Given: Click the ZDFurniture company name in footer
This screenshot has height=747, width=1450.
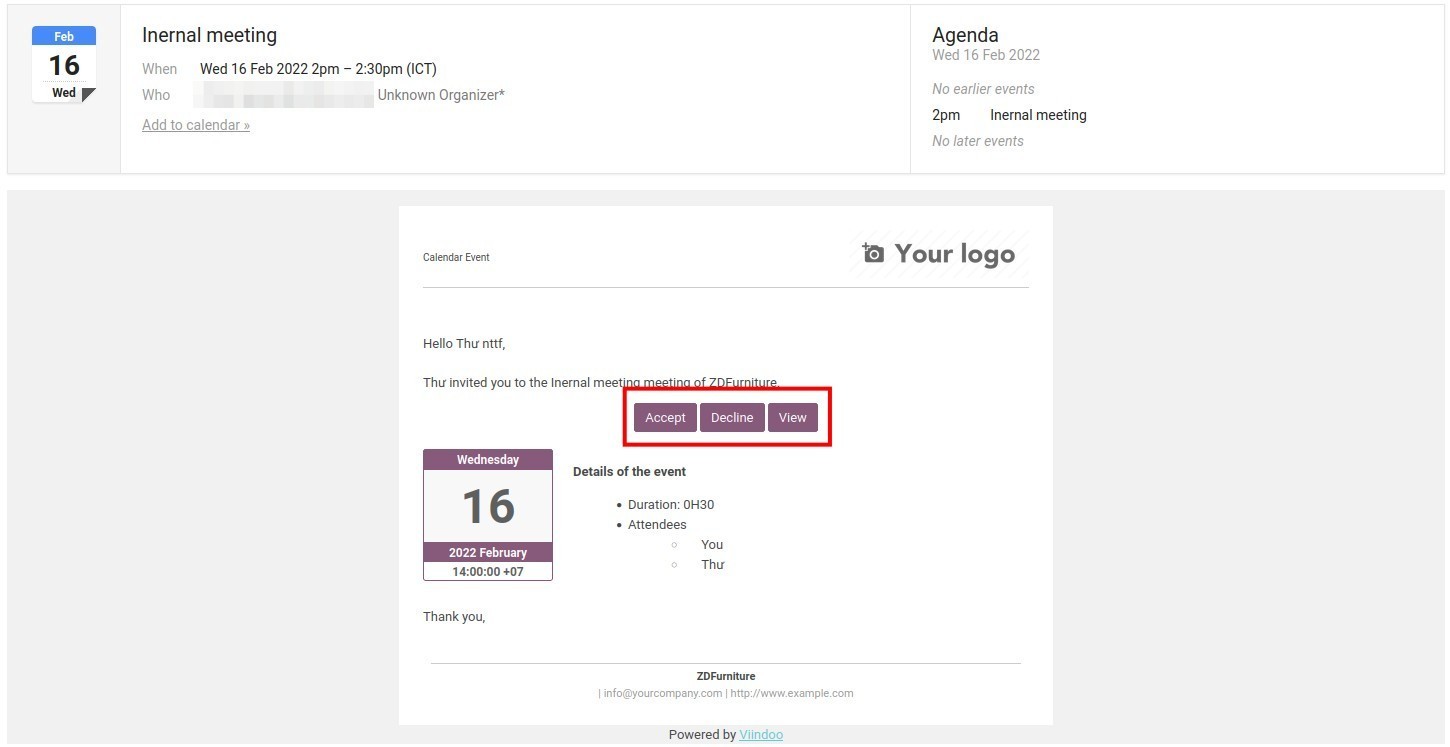Looking at the screenshot, I should point(726,676).
